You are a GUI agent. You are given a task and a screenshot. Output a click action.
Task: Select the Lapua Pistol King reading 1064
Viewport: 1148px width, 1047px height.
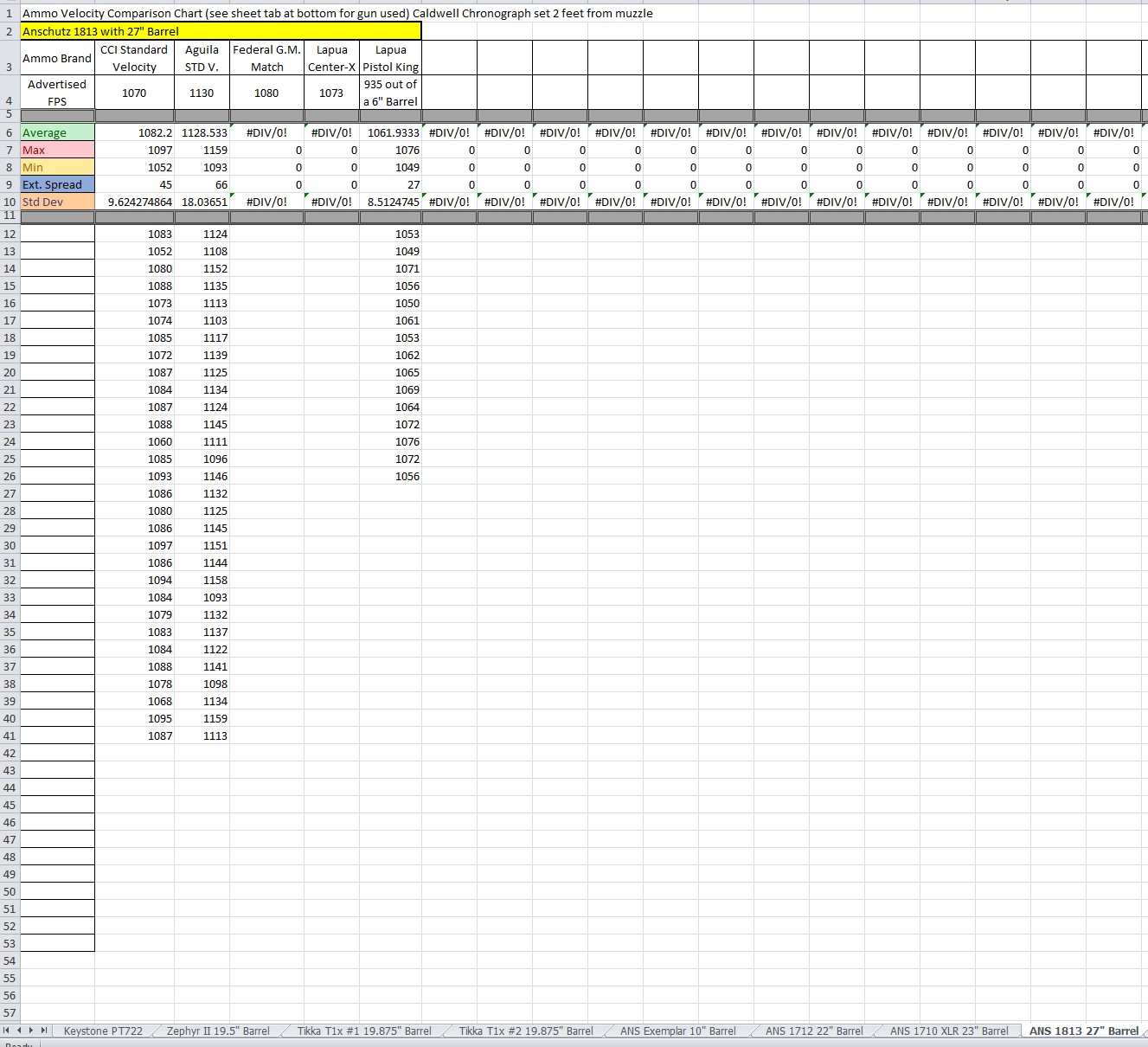390,407
